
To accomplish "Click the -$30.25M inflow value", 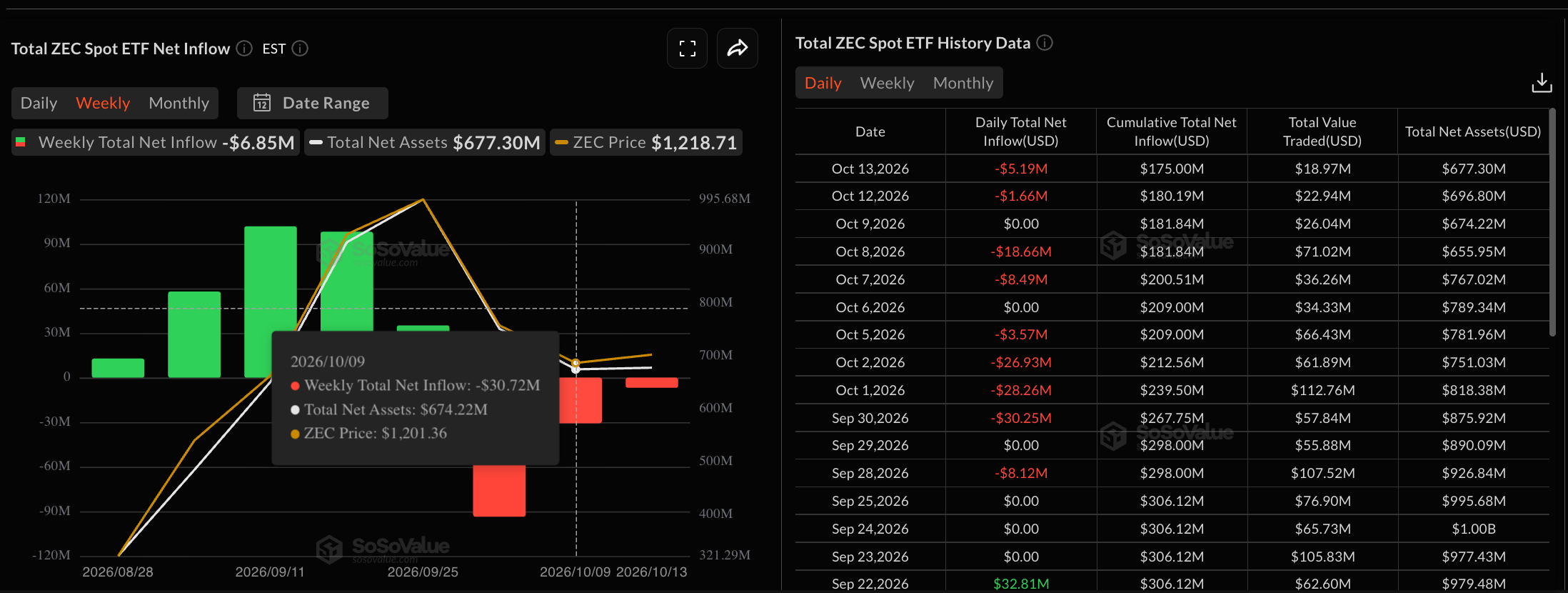I will tap(1020, 418).
